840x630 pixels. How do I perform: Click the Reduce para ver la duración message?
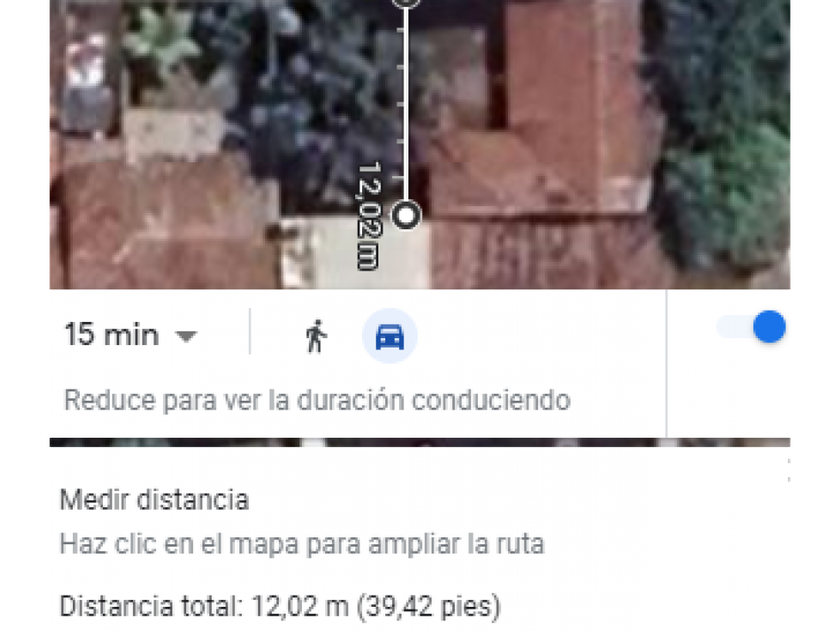coord(317,400)
